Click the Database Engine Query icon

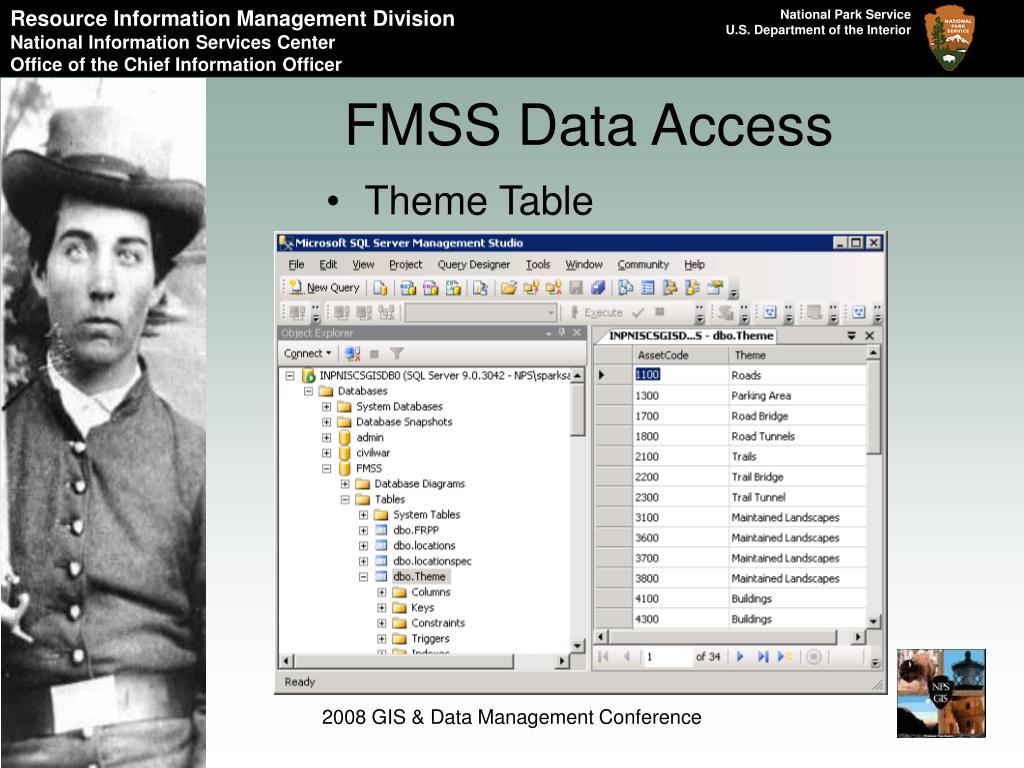tap(380, 288)
